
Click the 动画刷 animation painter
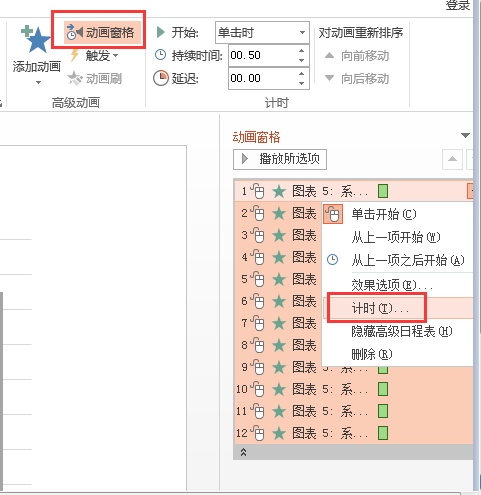click(95, 79)
